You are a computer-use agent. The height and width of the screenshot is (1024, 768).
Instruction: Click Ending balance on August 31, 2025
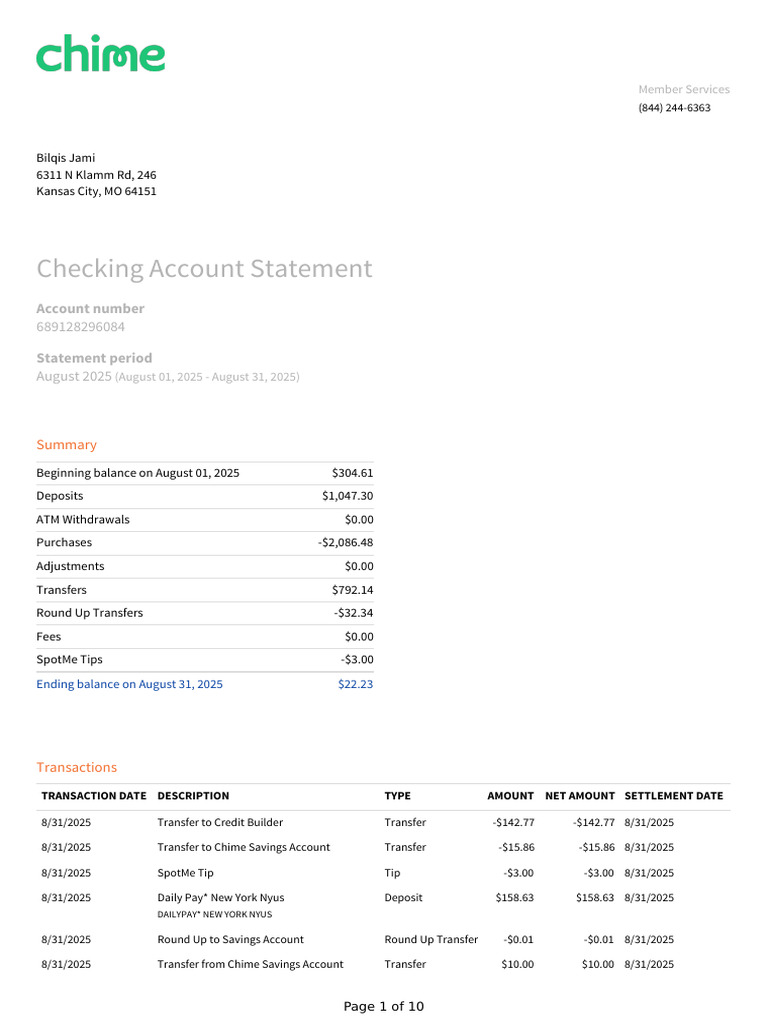129,684
